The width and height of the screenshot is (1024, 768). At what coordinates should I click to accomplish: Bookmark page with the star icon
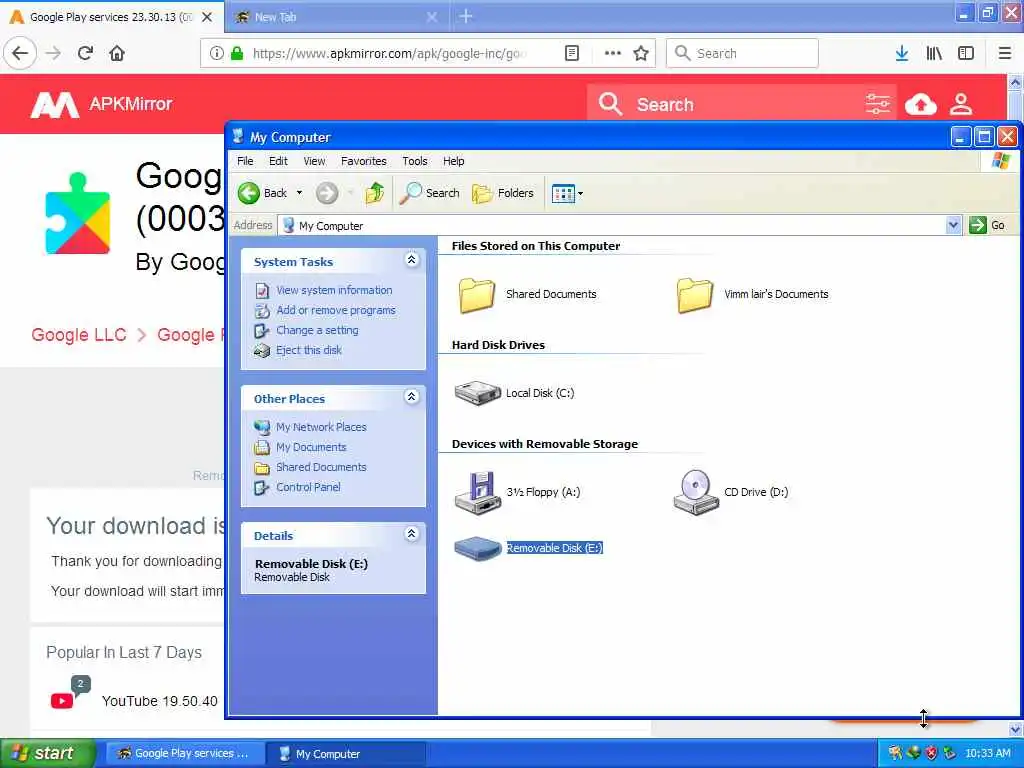(x=641, y=53)
